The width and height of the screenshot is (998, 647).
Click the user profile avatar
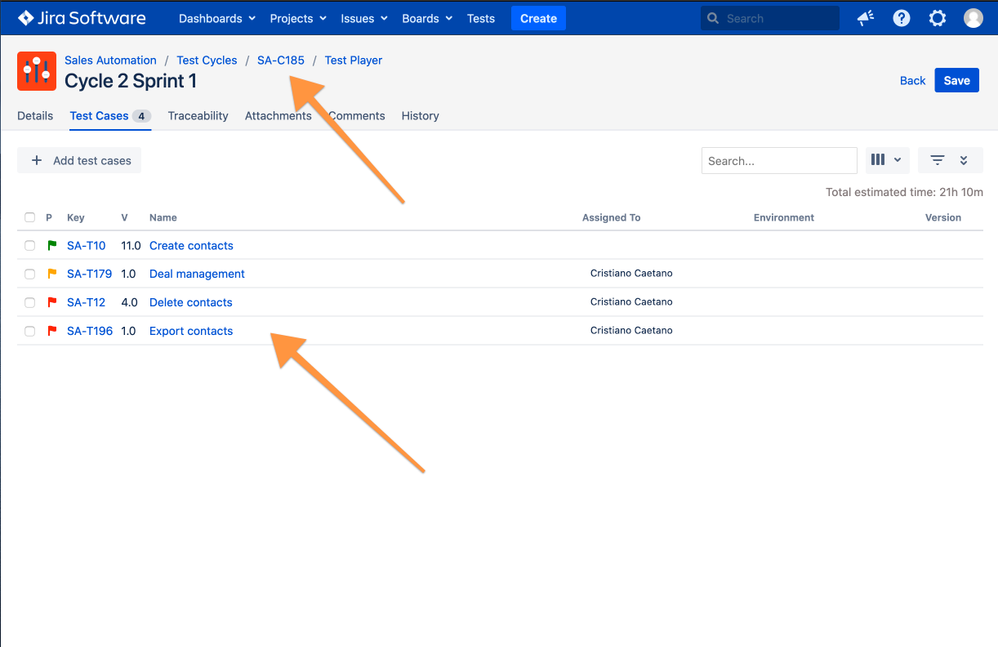point(973,18)
